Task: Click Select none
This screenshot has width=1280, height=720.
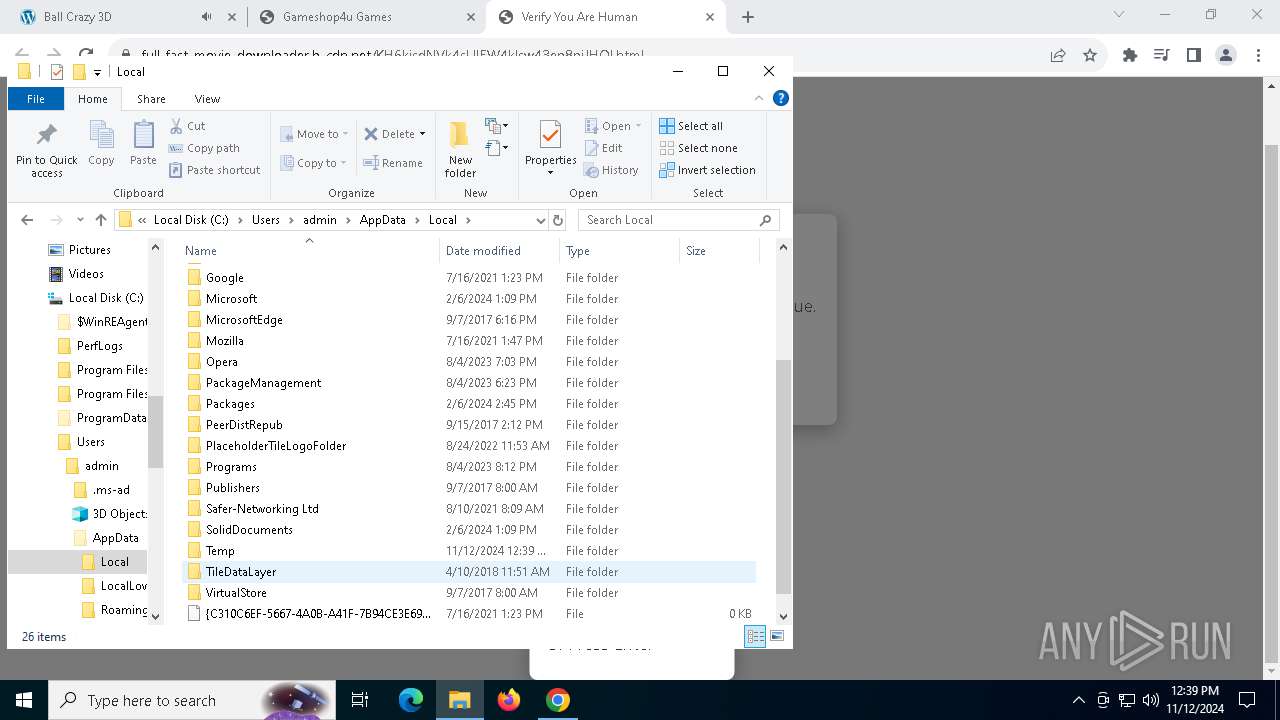Action: 698,148
